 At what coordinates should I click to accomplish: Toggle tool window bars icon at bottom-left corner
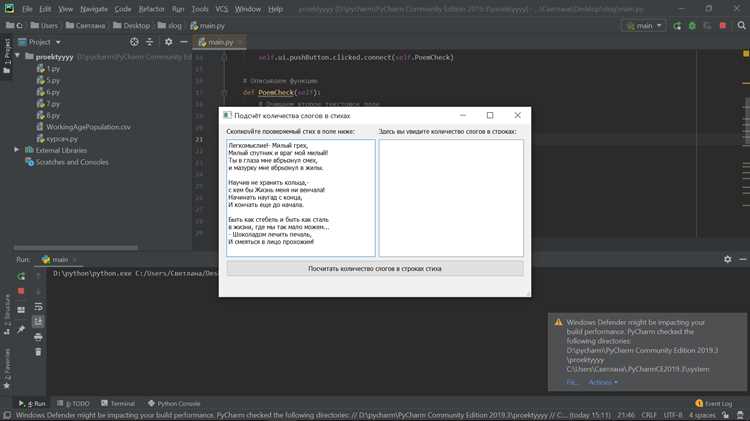7,415
